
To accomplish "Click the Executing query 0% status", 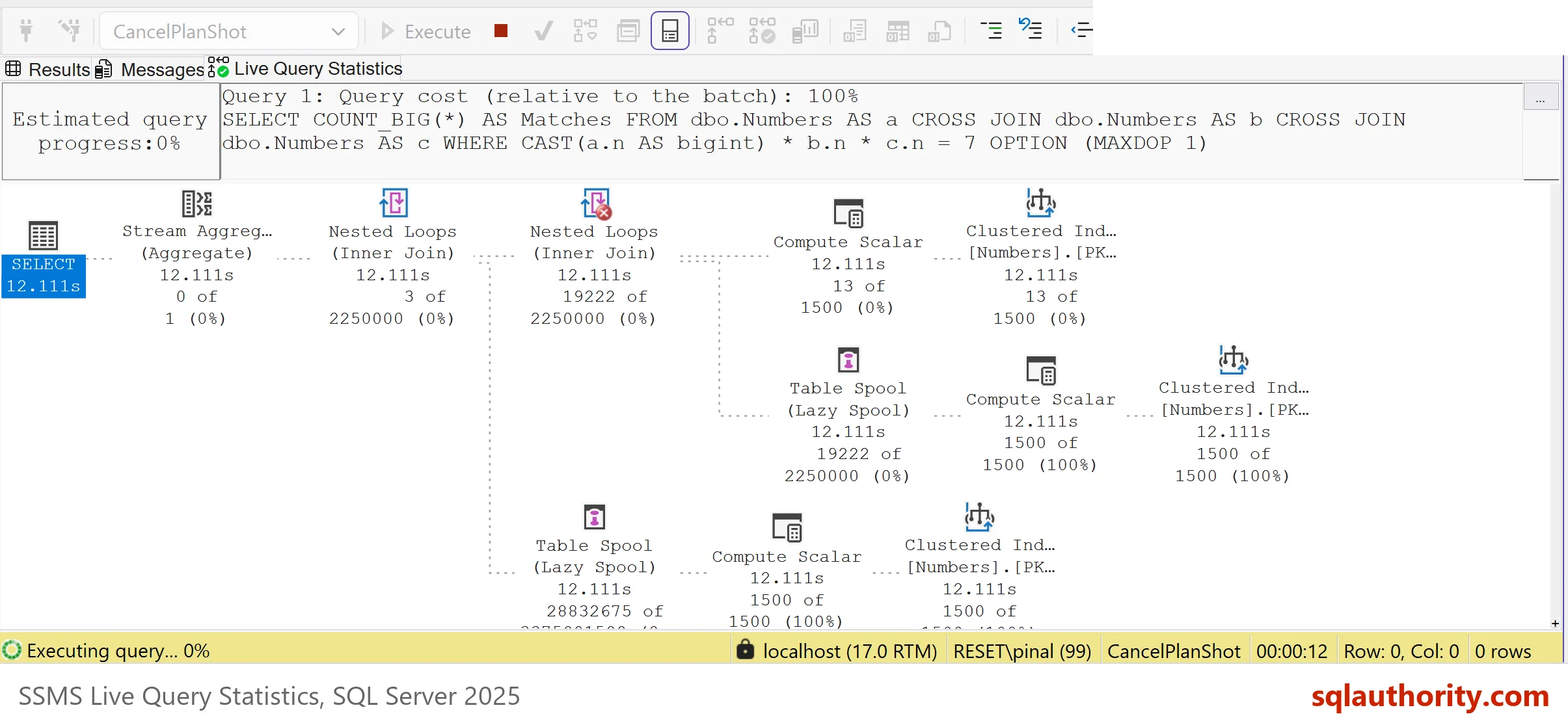I will 106,651.
